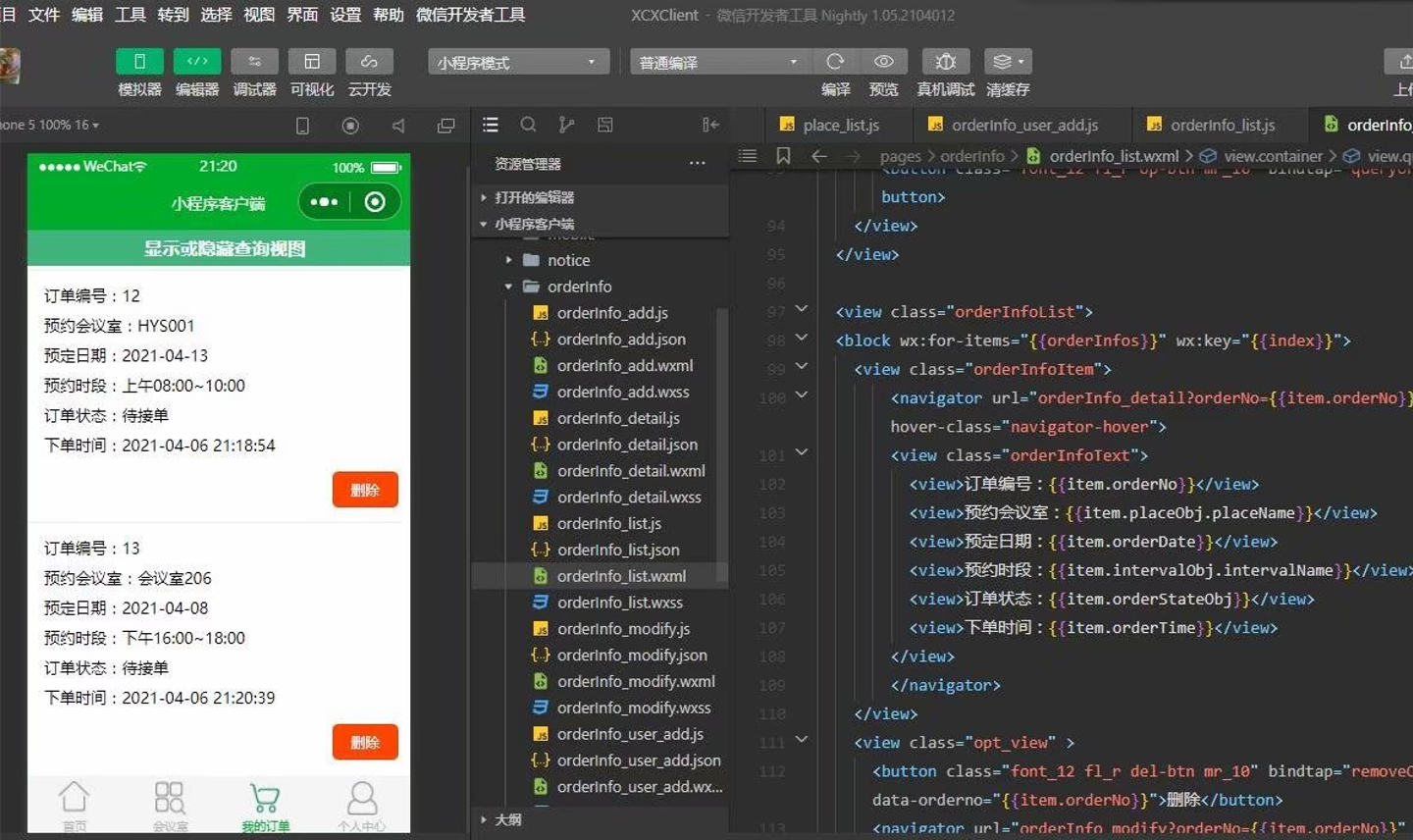Start real device debugging
Image resolution: width=1413 pixels, height=840 pixels.
(945, 62)
